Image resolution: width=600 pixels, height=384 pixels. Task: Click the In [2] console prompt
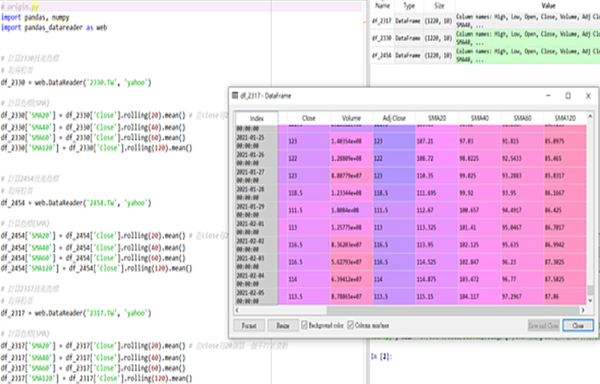tap(382, 356)
